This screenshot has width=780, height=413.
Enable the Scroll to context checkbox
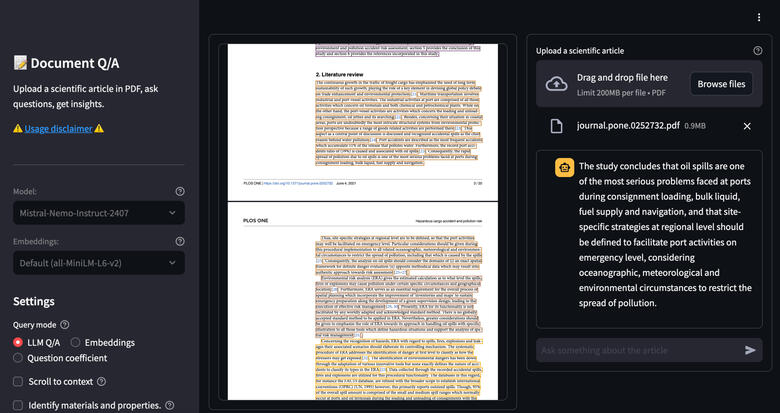point(19,381)
